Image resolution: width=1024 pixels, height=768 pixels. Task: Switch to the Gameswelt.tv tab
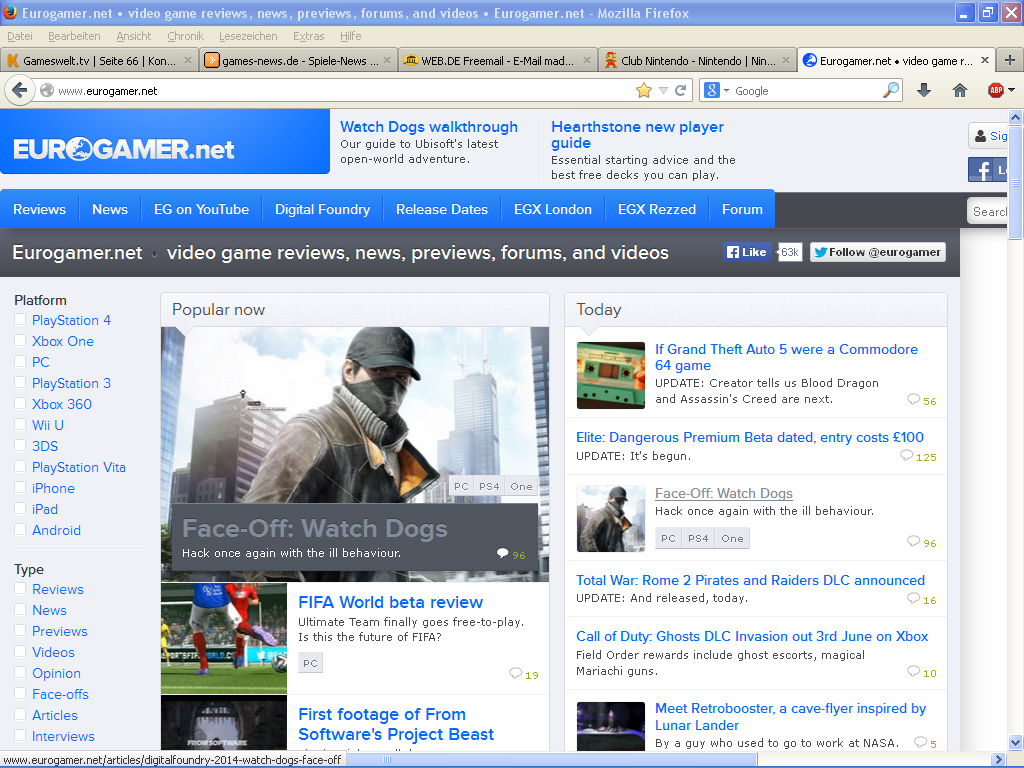(99, 61)
